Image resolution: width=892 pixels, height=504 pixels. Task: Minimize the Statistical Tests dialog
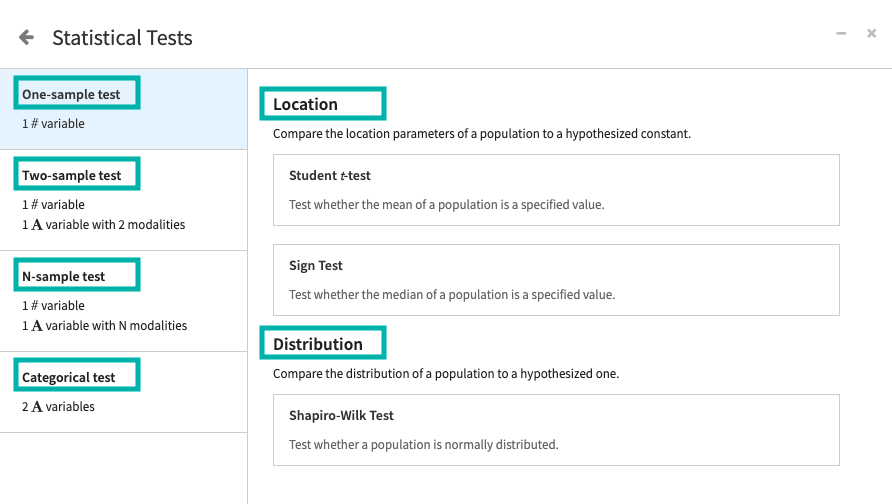(841, 34)
